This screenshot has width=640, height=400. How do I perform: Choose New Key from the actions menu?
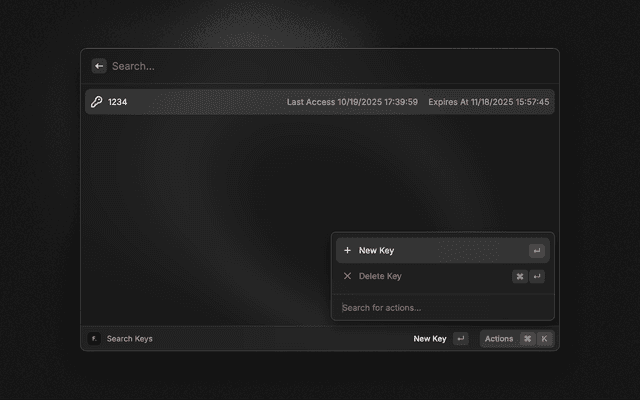pyautogui.click(x=377, y=250)
